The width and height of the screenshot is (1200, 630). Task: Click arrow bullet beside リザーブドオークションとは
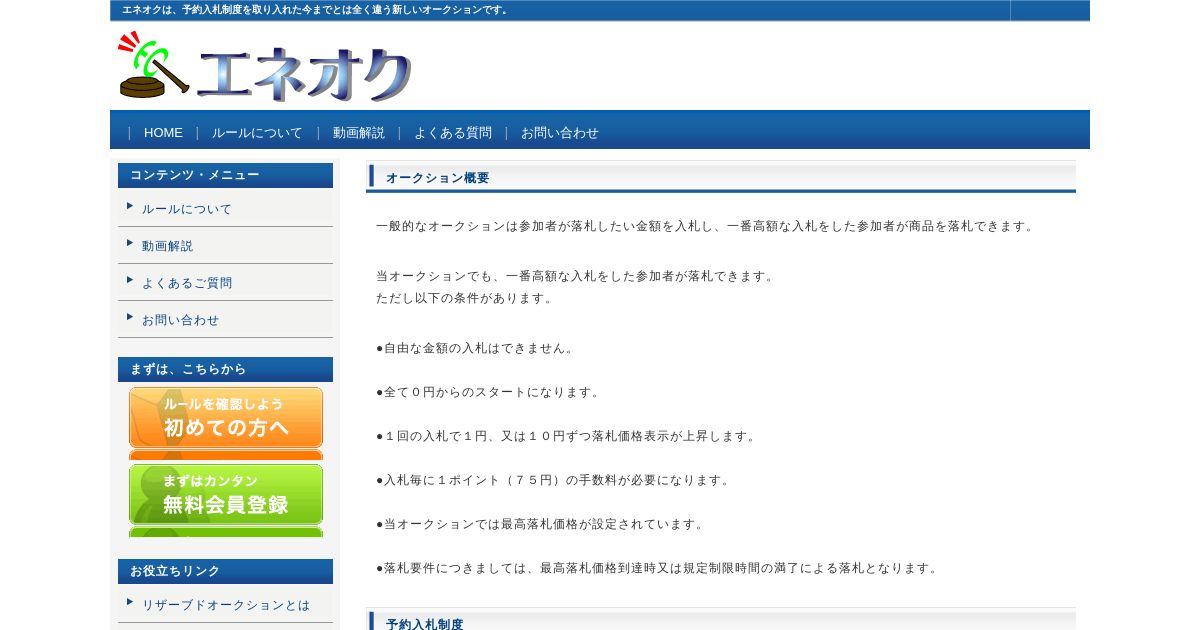tap(130, 601)
